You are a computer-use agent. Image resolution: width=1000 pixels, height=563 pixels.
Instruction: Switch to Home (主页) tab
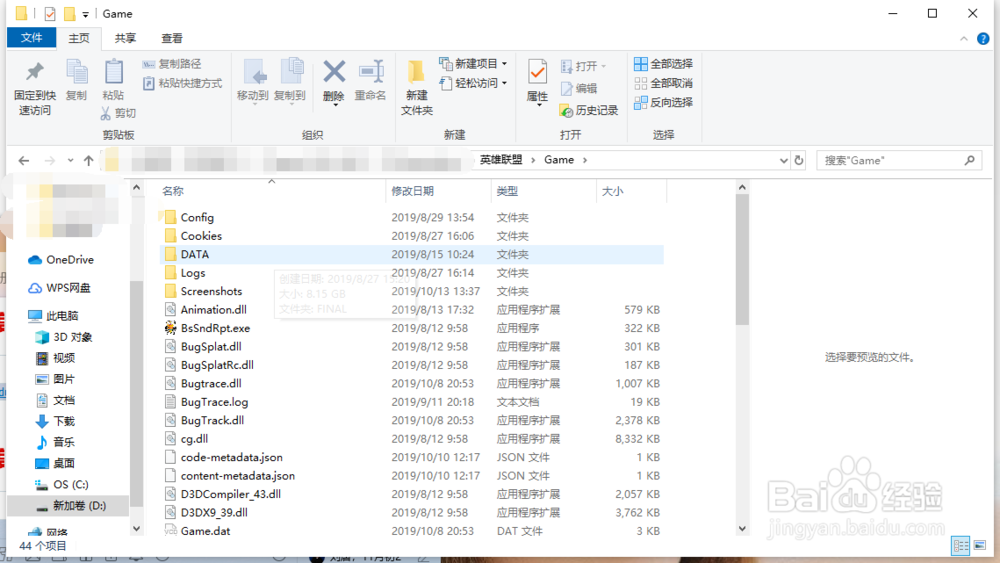pyautogui.click(x=79, y=38)
